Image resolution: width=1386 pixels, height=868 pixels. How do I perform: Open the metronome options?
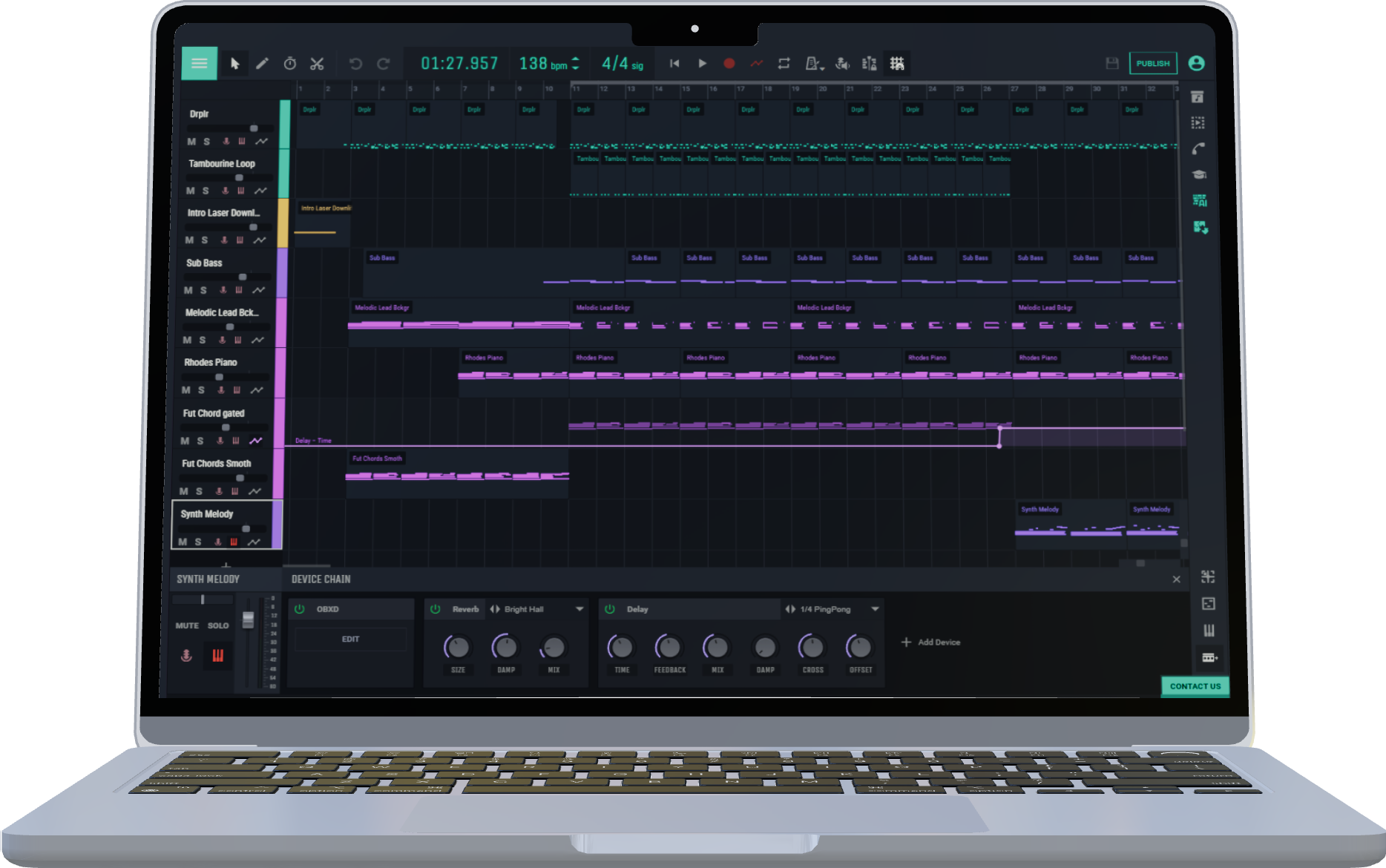(x=814, y=64)
